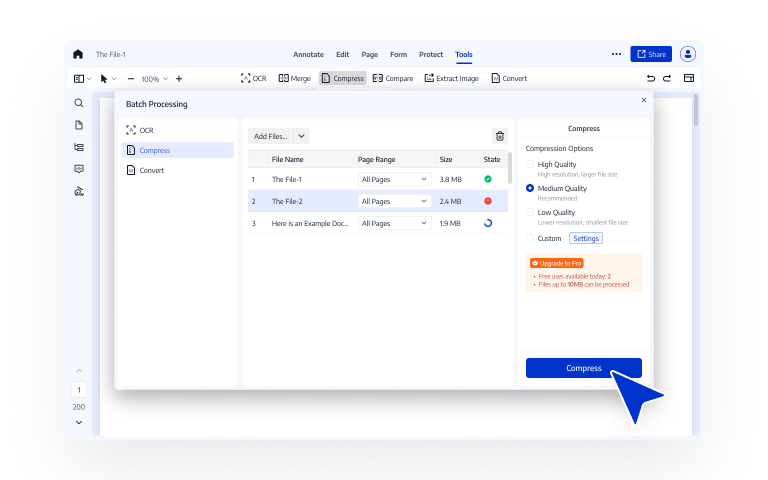Image resolution: width=768 pixels, height=480 pixels.
Task: Select the Here is an Example Doc row
Action: coord(378,223)
